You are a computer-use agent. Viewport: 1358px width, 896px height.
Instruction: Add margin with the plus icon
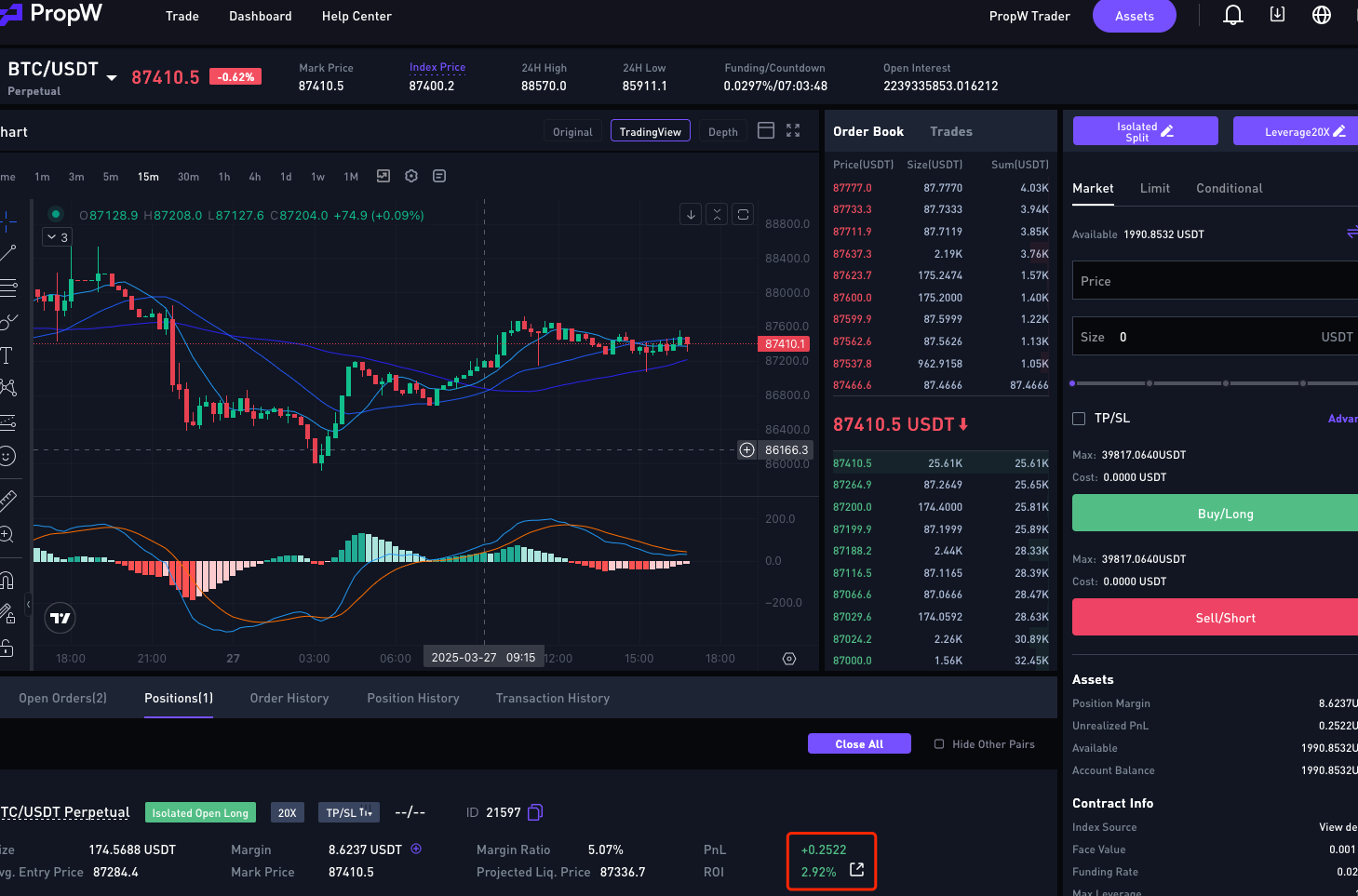click(x=416, y=849)
